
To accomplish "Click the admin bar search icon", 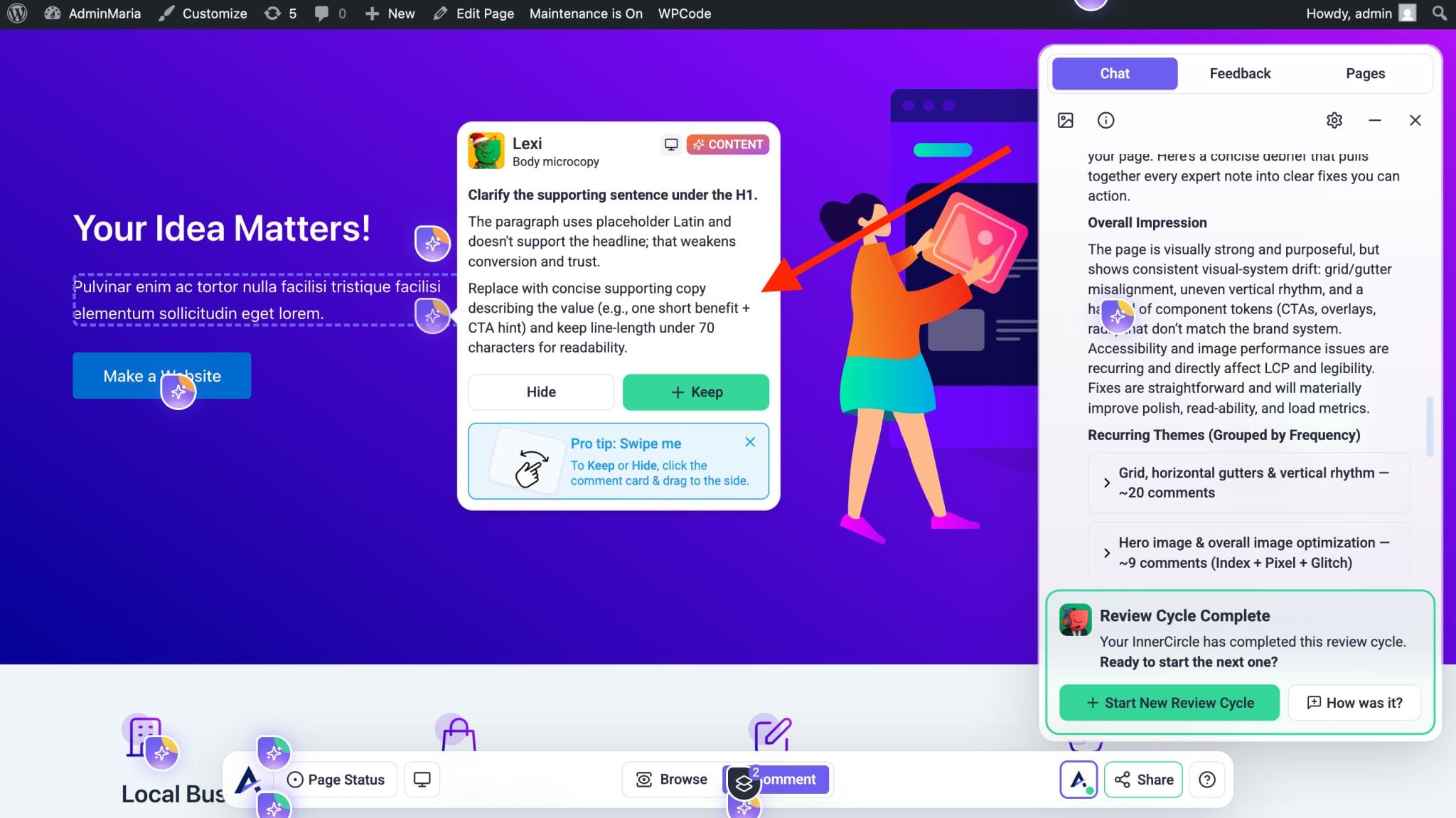I will pos(1440,14).
